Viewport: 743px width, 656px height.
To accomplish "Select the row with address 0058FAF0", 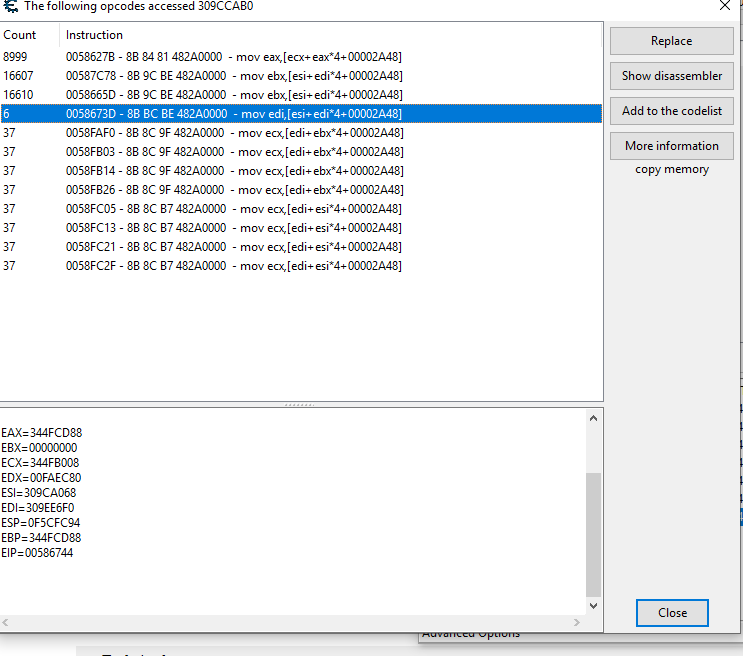I will tap(301, 133).
